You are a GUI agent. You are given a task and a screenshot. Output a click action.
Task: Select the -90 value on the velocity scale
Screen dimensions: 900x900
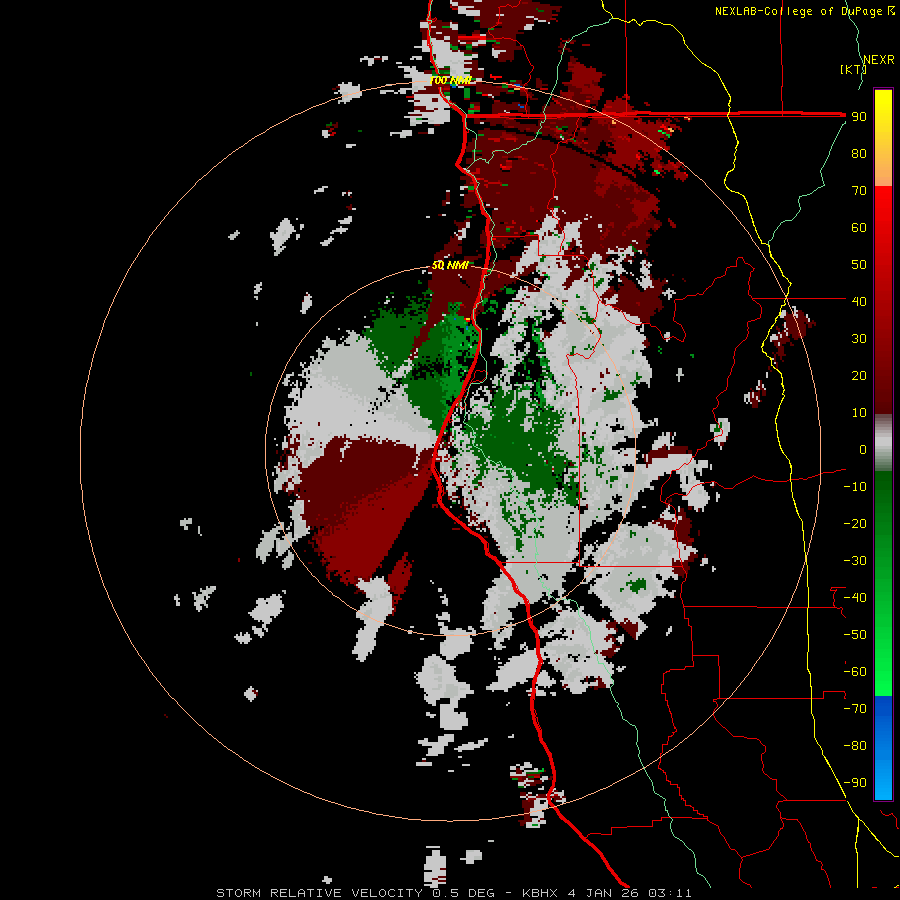[x=855, y=783]
